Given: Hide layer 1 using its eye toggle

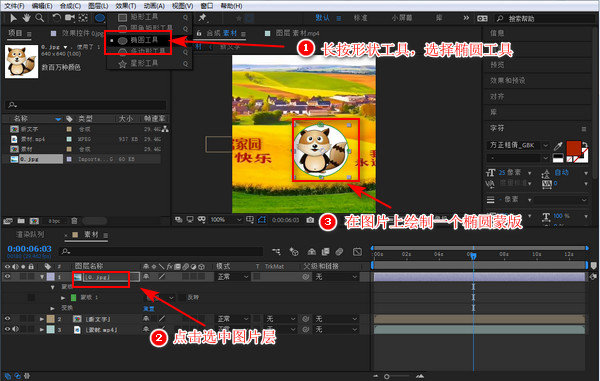Looking at the screenshot, I should 7,276.
